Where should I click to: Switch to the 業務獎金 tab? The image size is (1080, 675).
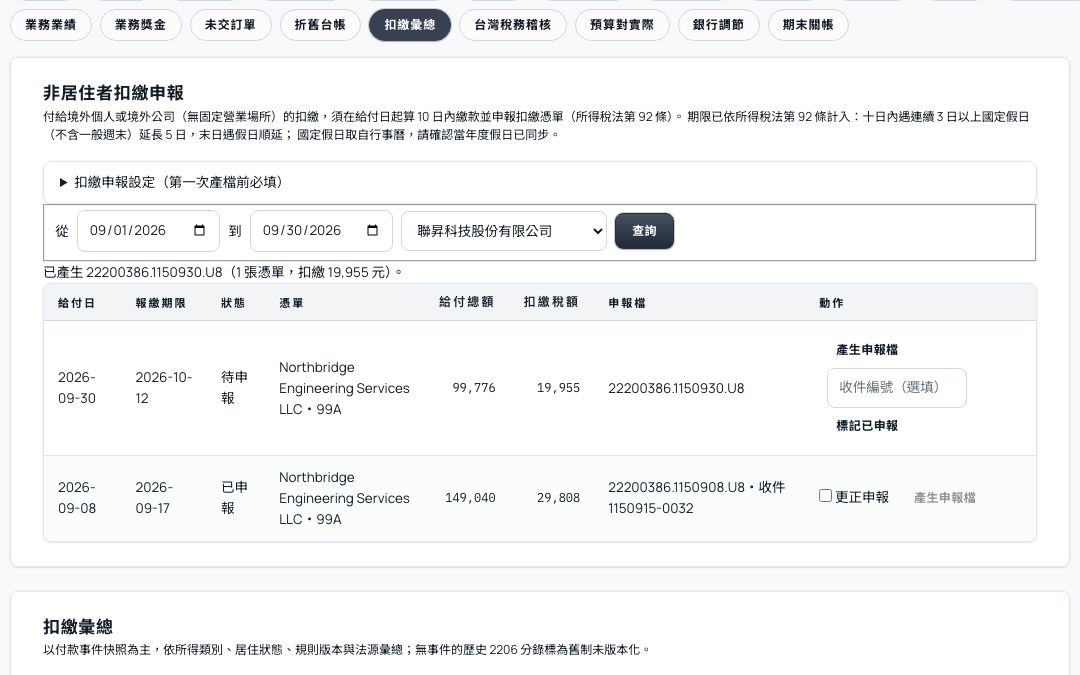(141, 25)
